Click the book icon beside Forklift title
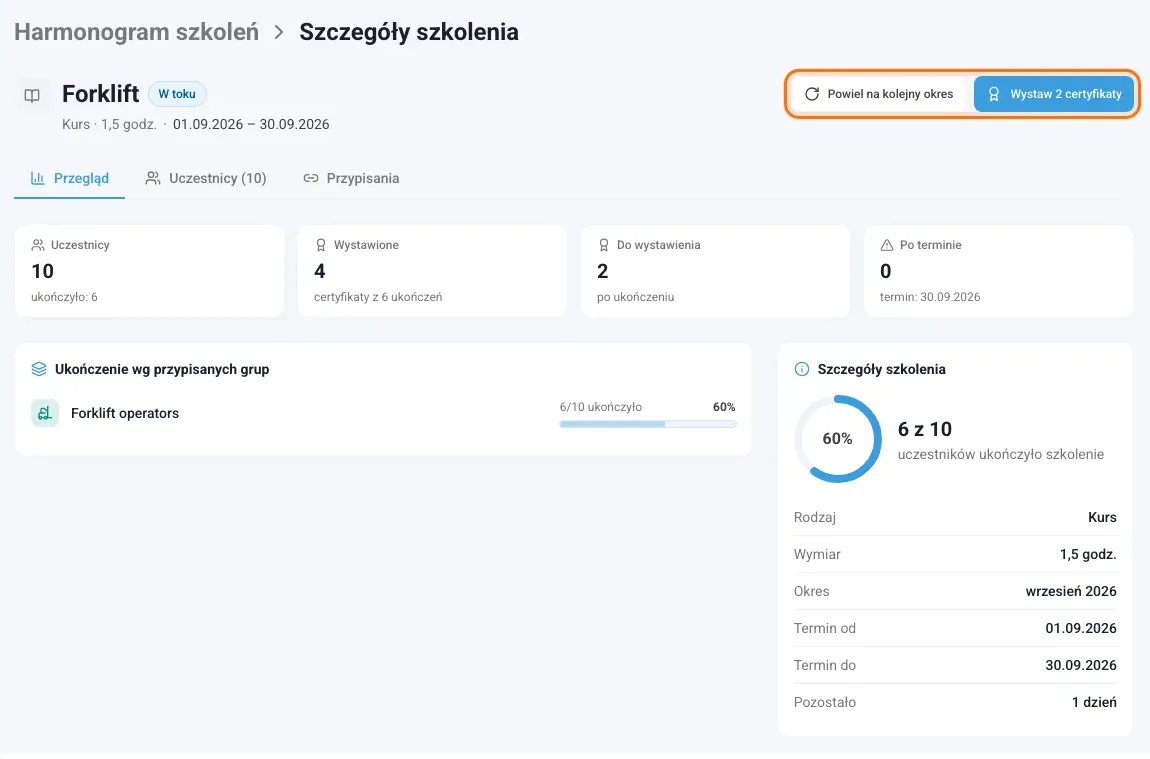The height and width of the screenshot is (759, 1150). [x=32, y=95]
